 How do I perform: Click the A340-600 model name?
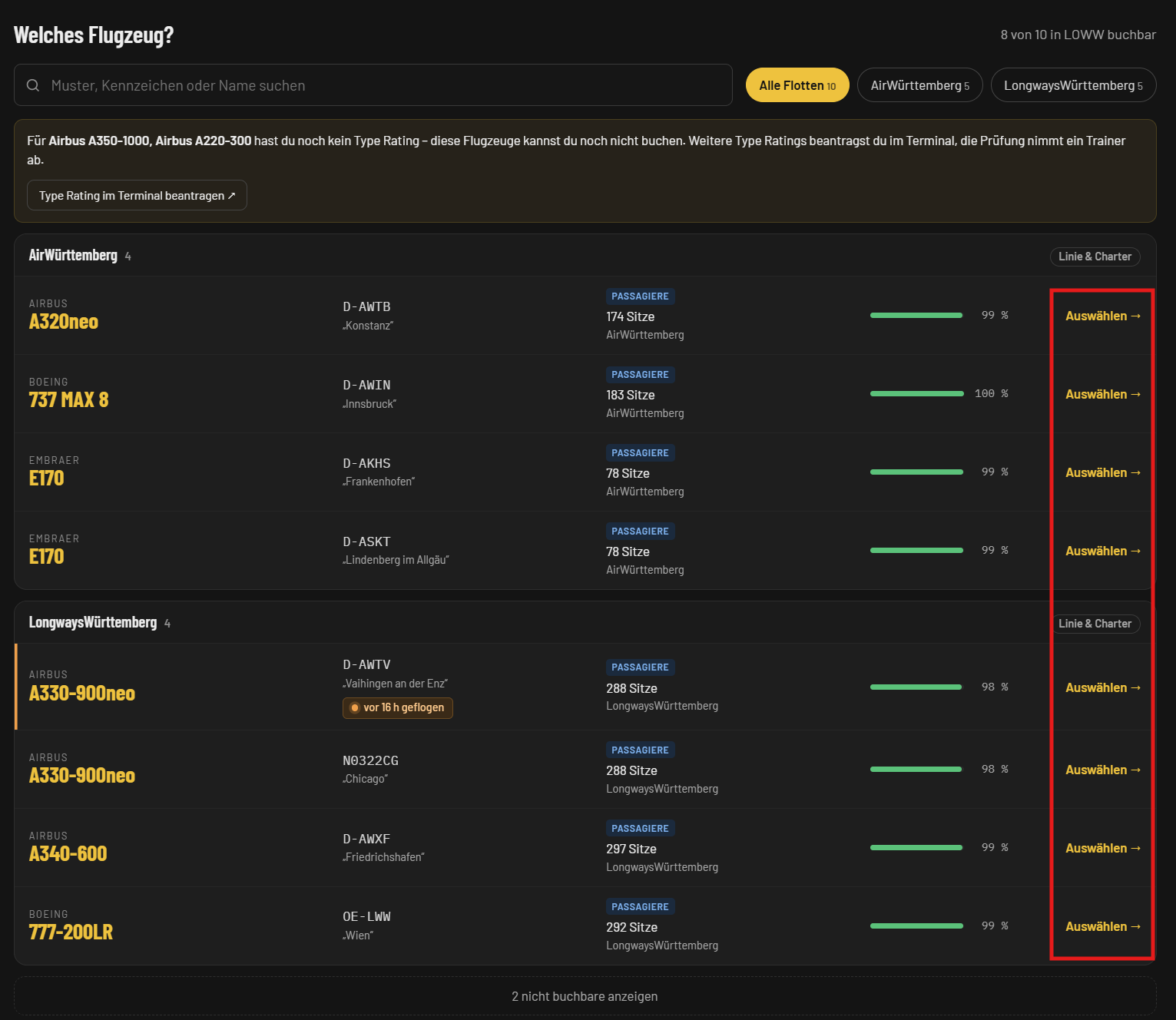pyautogui.click(x=68, y=853)
